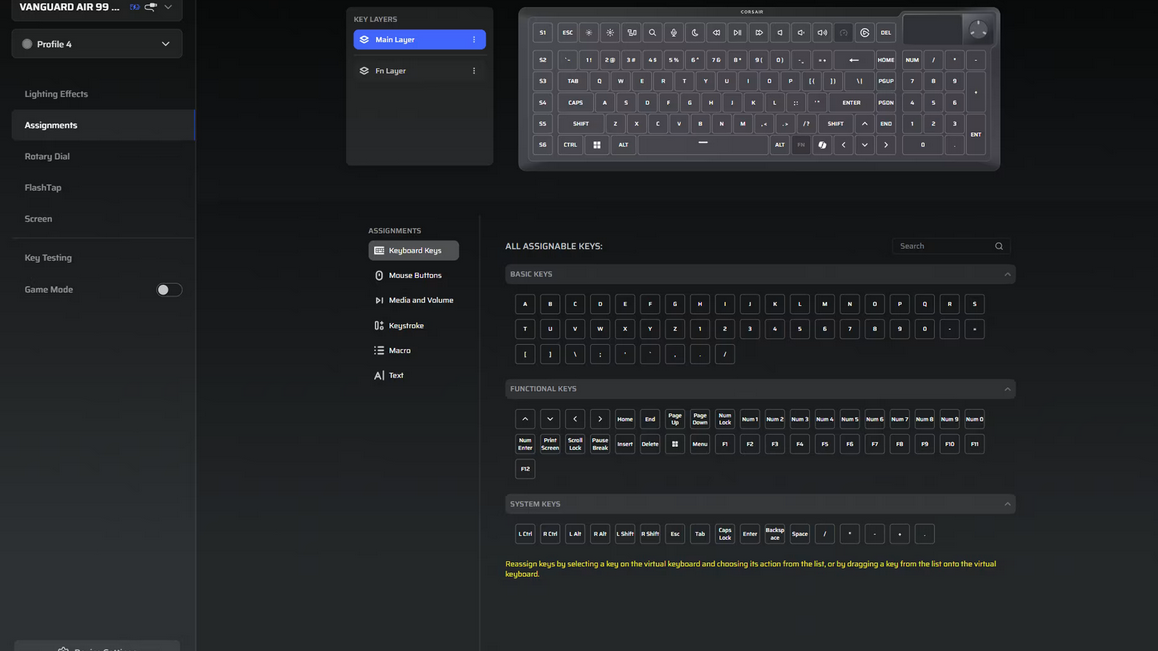Screen dimensions: 1158x651
Task: Open the Lighting Effects page in the sidebar
Action: 56,94
